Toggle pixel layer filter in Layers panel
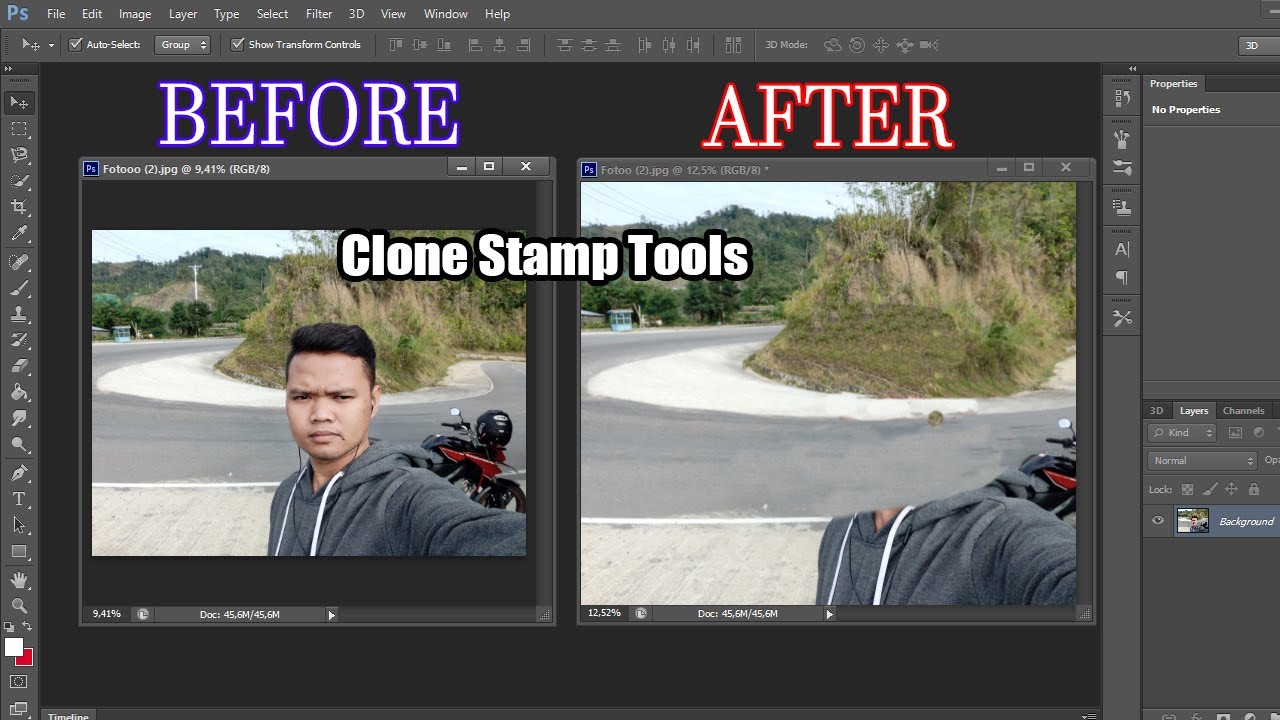1280x720 pixels. (1235, 433)
